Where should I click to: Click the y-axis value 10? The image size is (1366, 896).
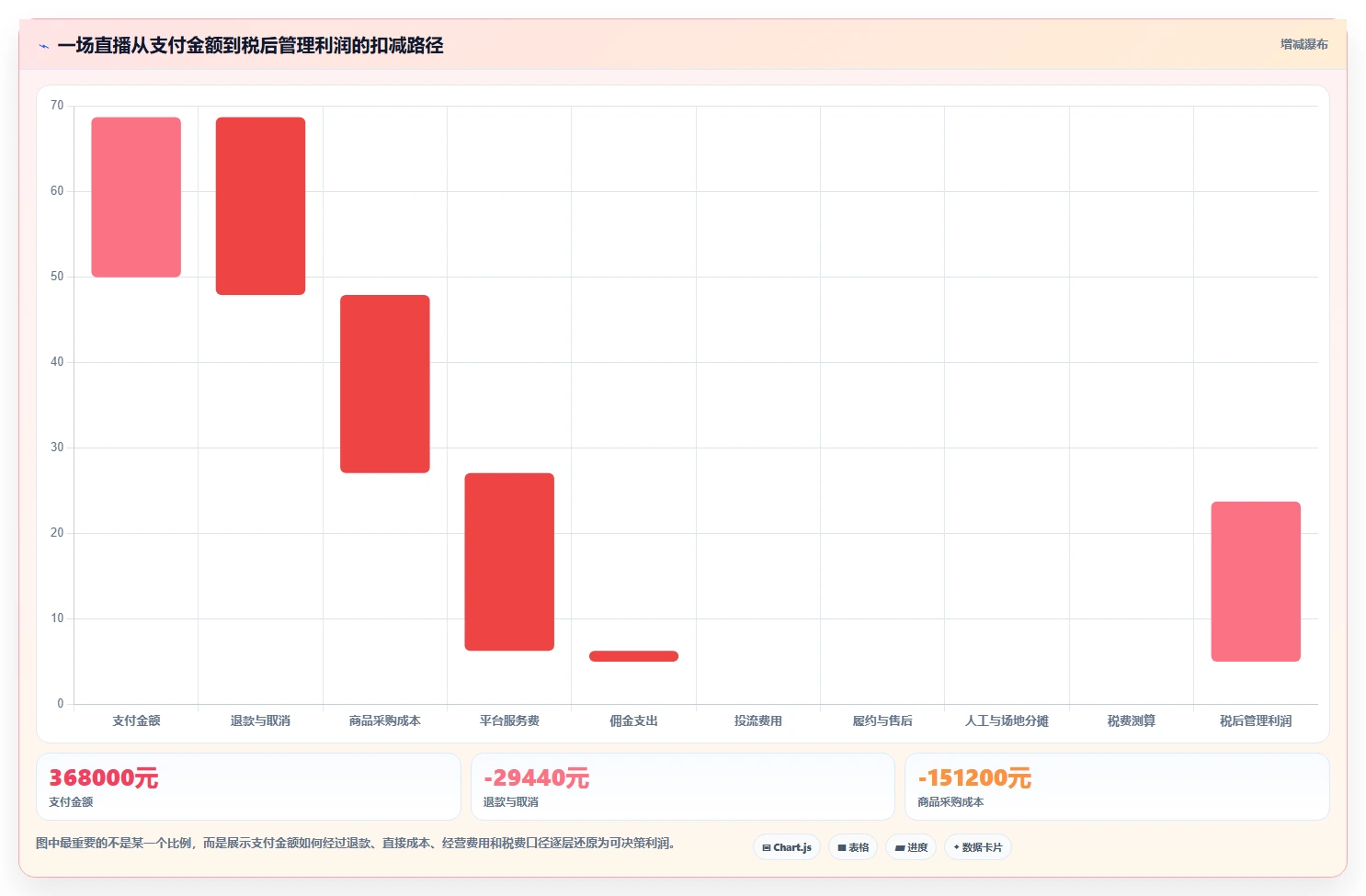point(57,618)
